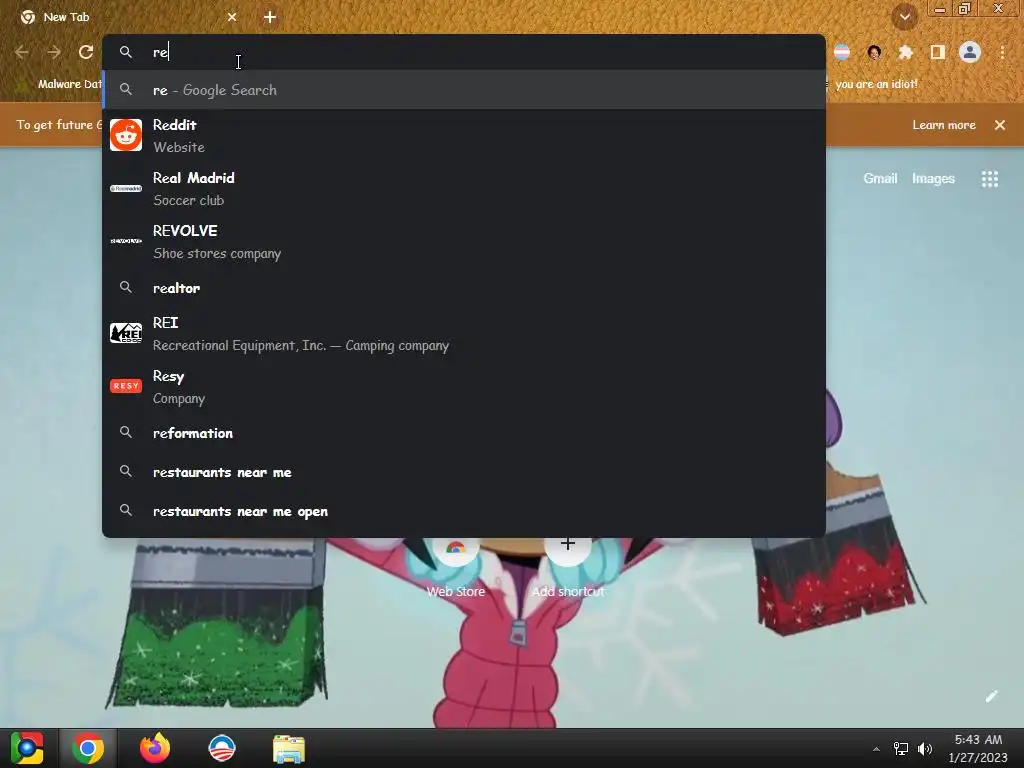Choose the Resy company suggestion
1024x768 pixels.
tap(464, 387)
